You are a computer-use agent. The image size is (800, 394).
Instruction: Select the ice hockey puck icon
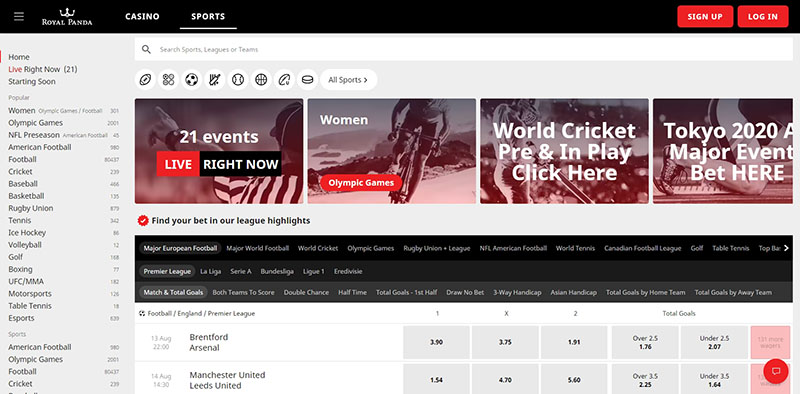(307, 80)
